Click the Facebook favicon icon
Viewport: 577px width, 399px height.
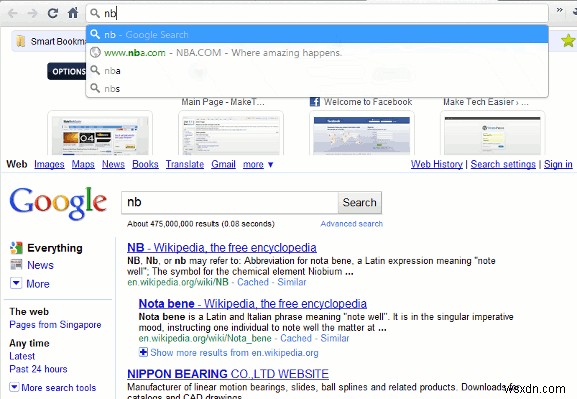pos(315,102)
